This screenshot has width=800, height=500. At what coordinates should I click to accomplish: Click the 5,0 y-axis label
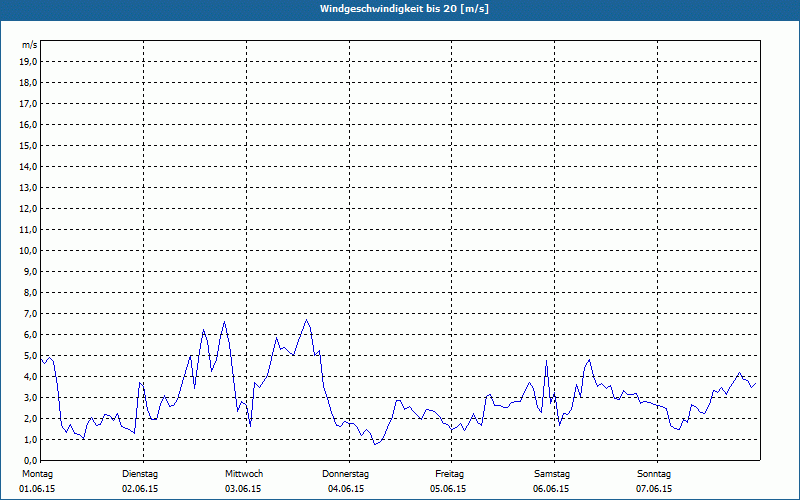(x=30, y=356)
